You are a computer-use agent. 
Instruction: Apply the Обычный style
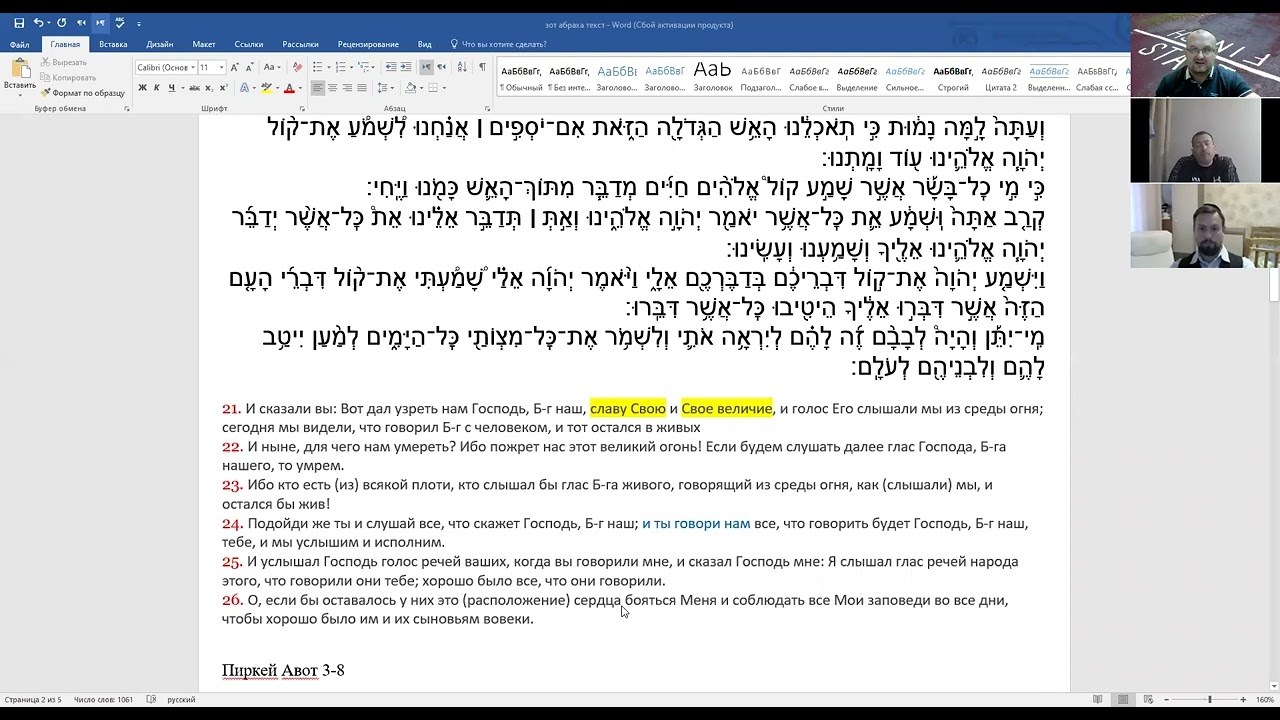pyautogui.click(x=521, y=78)
